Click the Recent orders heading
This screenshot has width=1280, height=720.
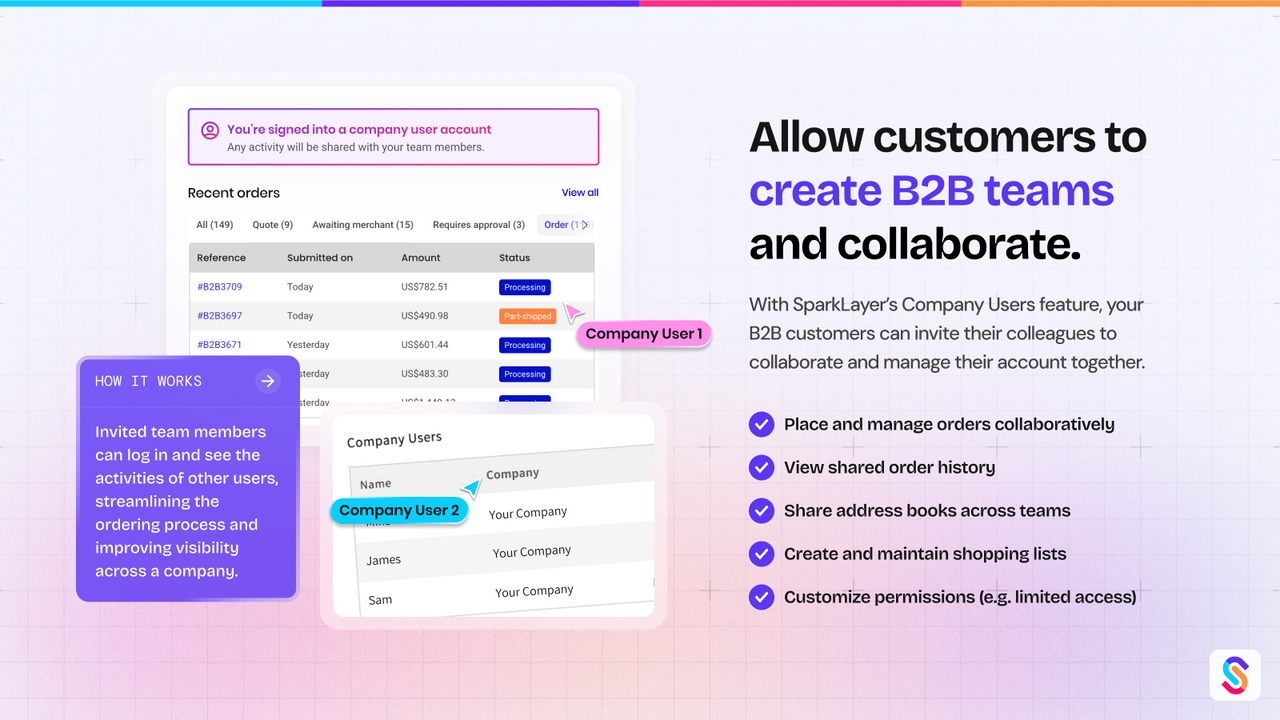[234, 193]
